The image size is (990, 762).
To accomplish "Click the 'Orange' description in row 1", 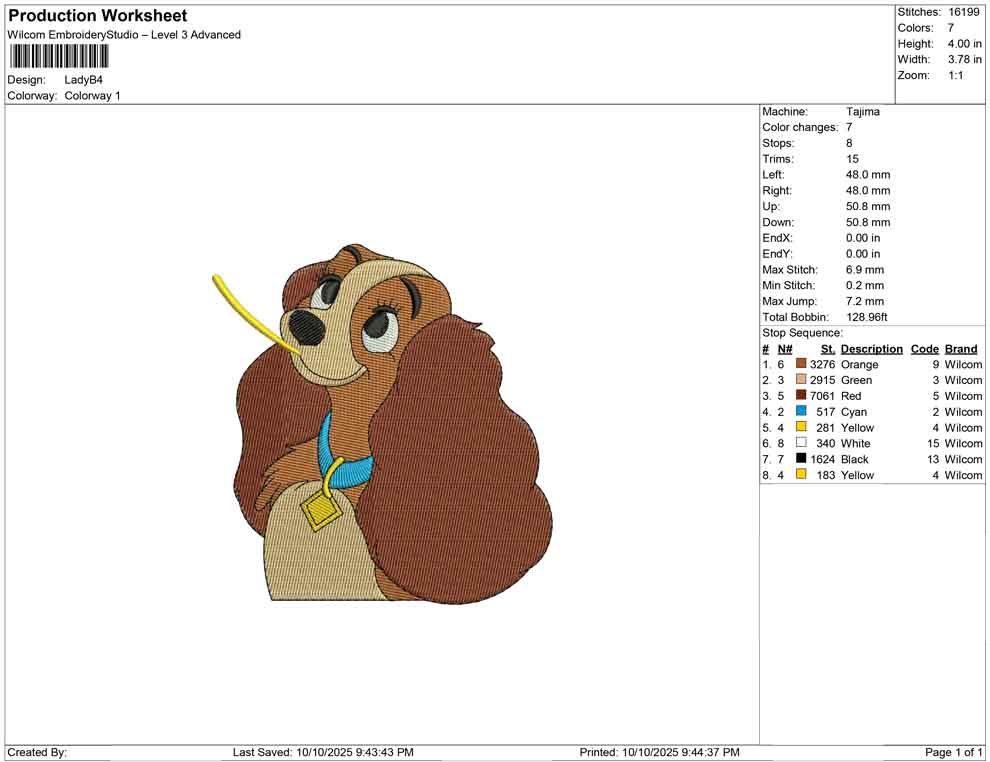I will 859,364.
